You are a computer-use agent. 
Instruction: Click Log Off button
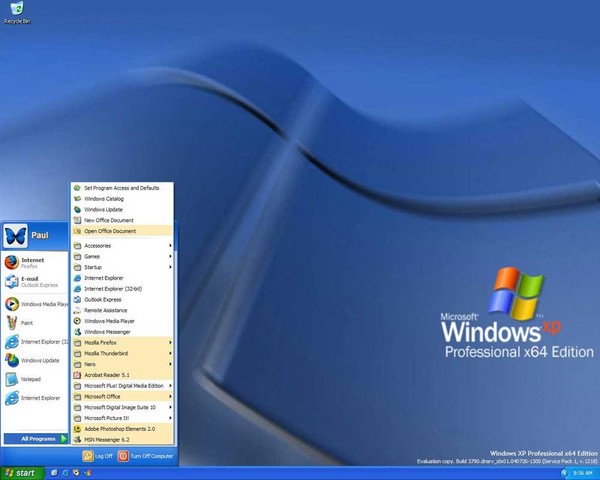coord(98,456)
